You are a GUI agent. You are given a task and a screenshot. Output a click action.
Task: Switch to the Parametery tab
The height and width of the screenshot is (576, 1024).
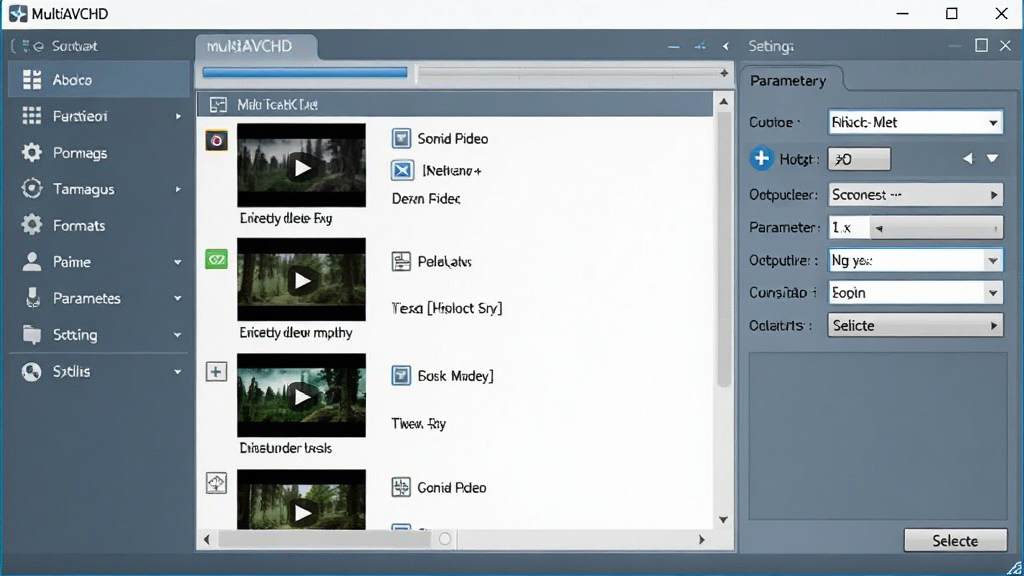(x=788, y=81)
